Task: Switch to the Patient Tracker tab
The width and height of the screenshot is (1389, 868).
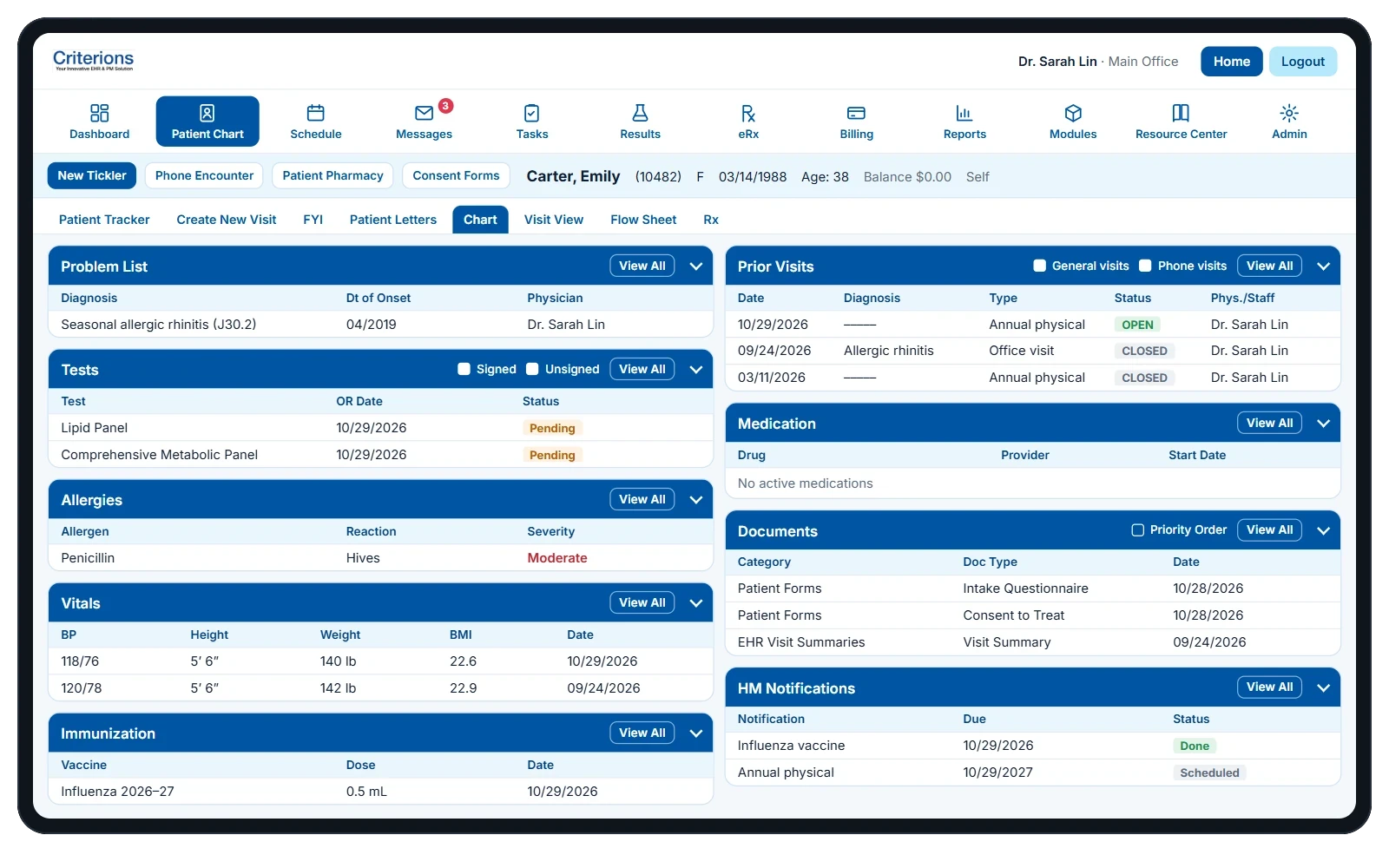Action: click(x=104, y=220)
